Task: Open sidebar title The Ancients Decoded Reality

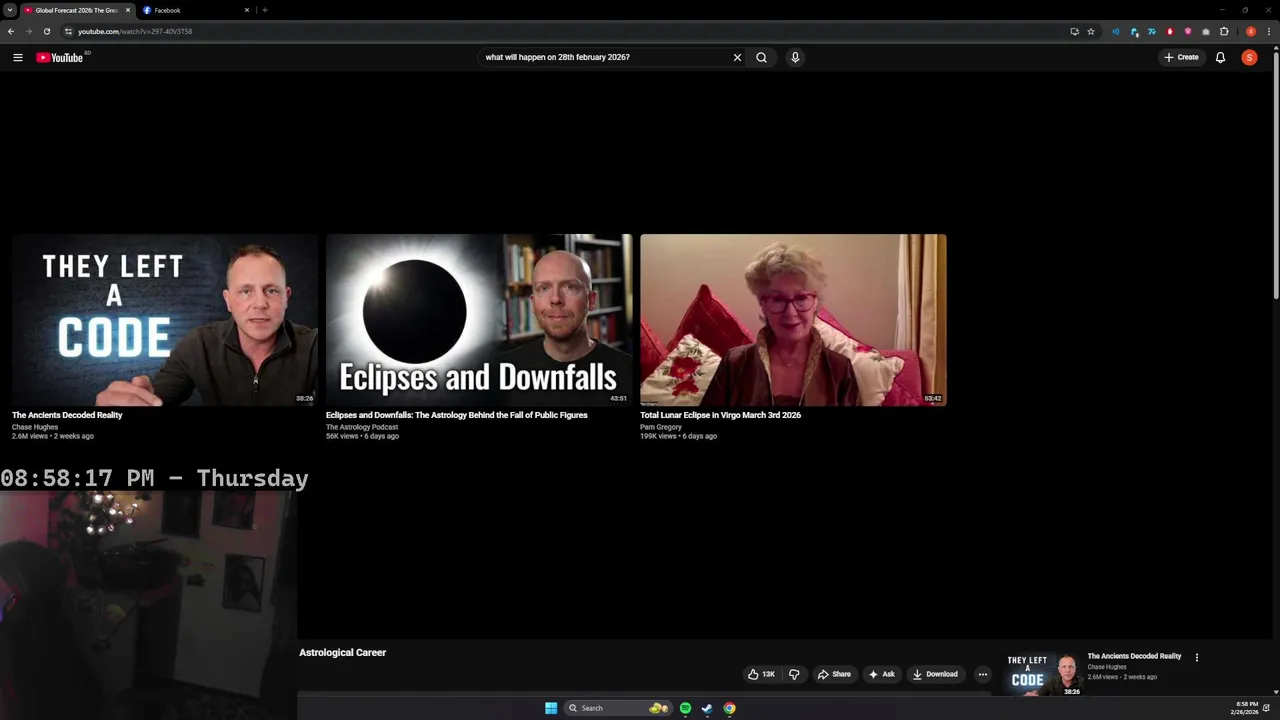Action: pos(1134,656)
